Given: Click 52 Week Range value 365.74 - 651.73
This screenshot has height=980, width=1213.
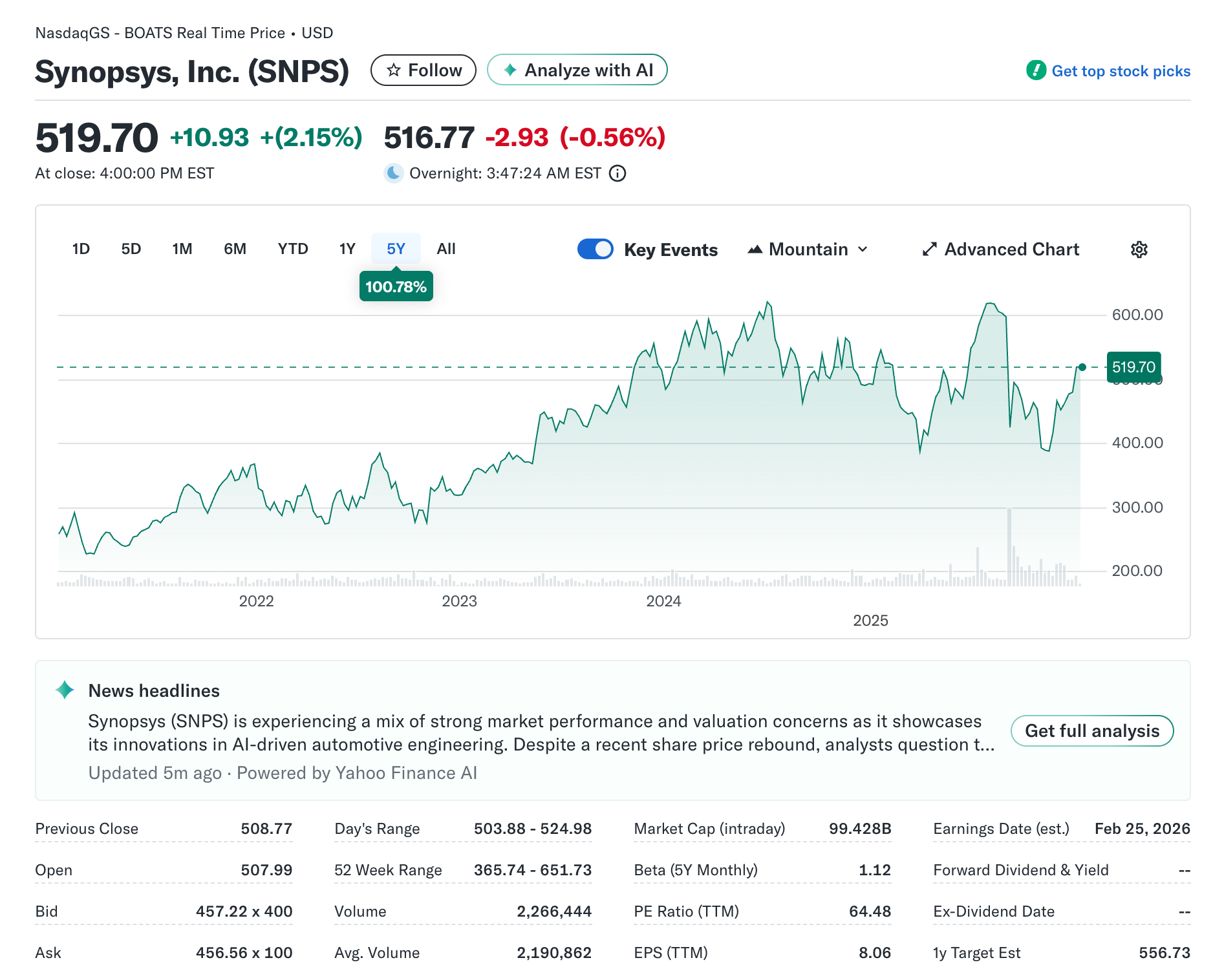Looking at the screenshot, I should [x=533, y=870].
